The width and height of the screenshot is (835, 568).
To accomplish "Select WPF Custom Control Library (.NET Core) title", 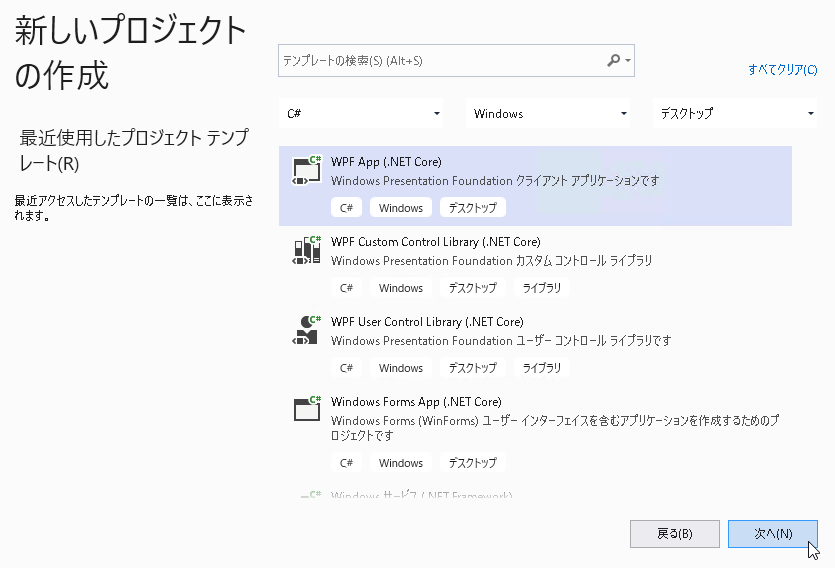I will 436,242.
